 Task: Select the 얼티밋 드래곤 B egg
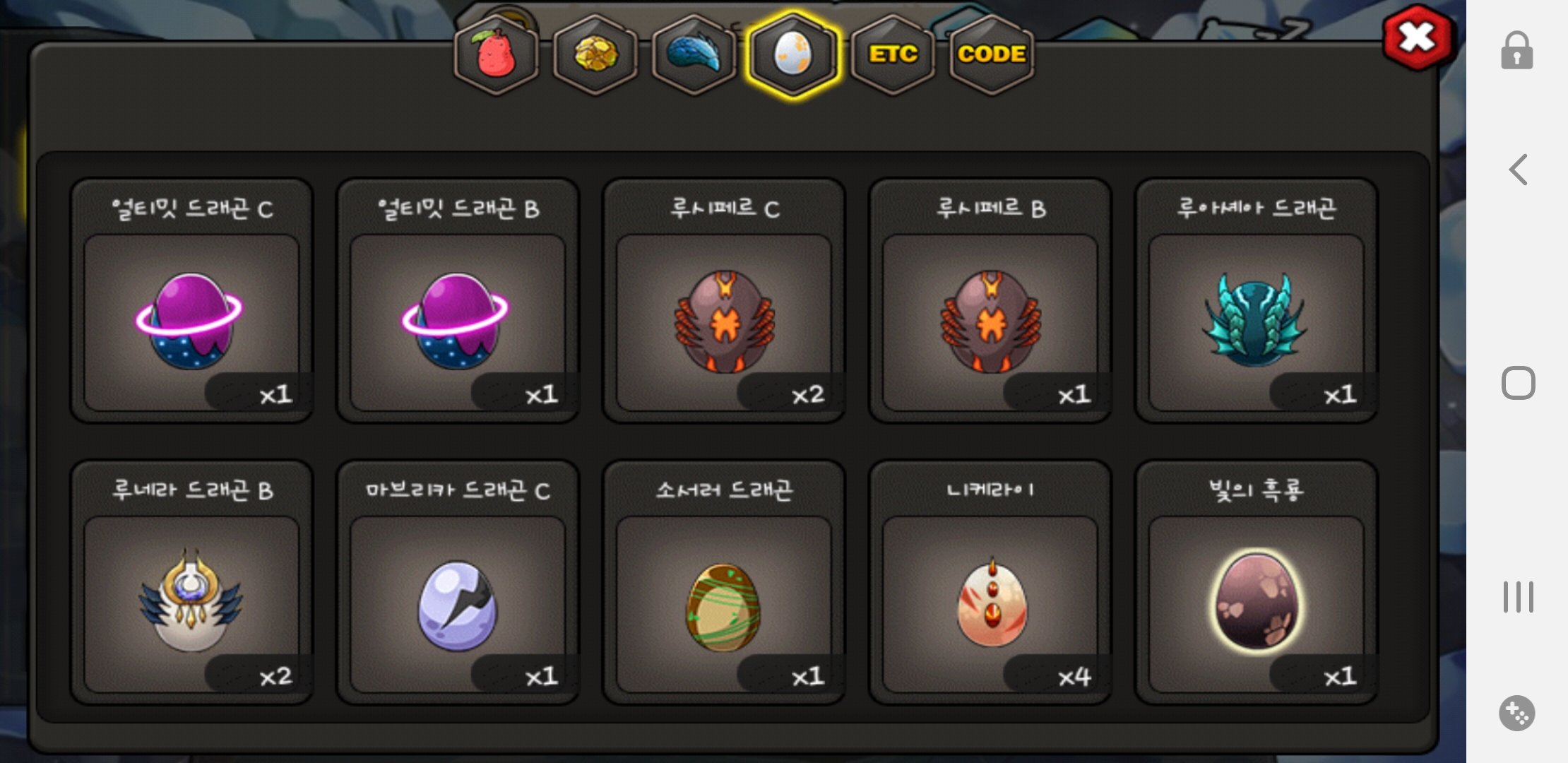(458, 300)
